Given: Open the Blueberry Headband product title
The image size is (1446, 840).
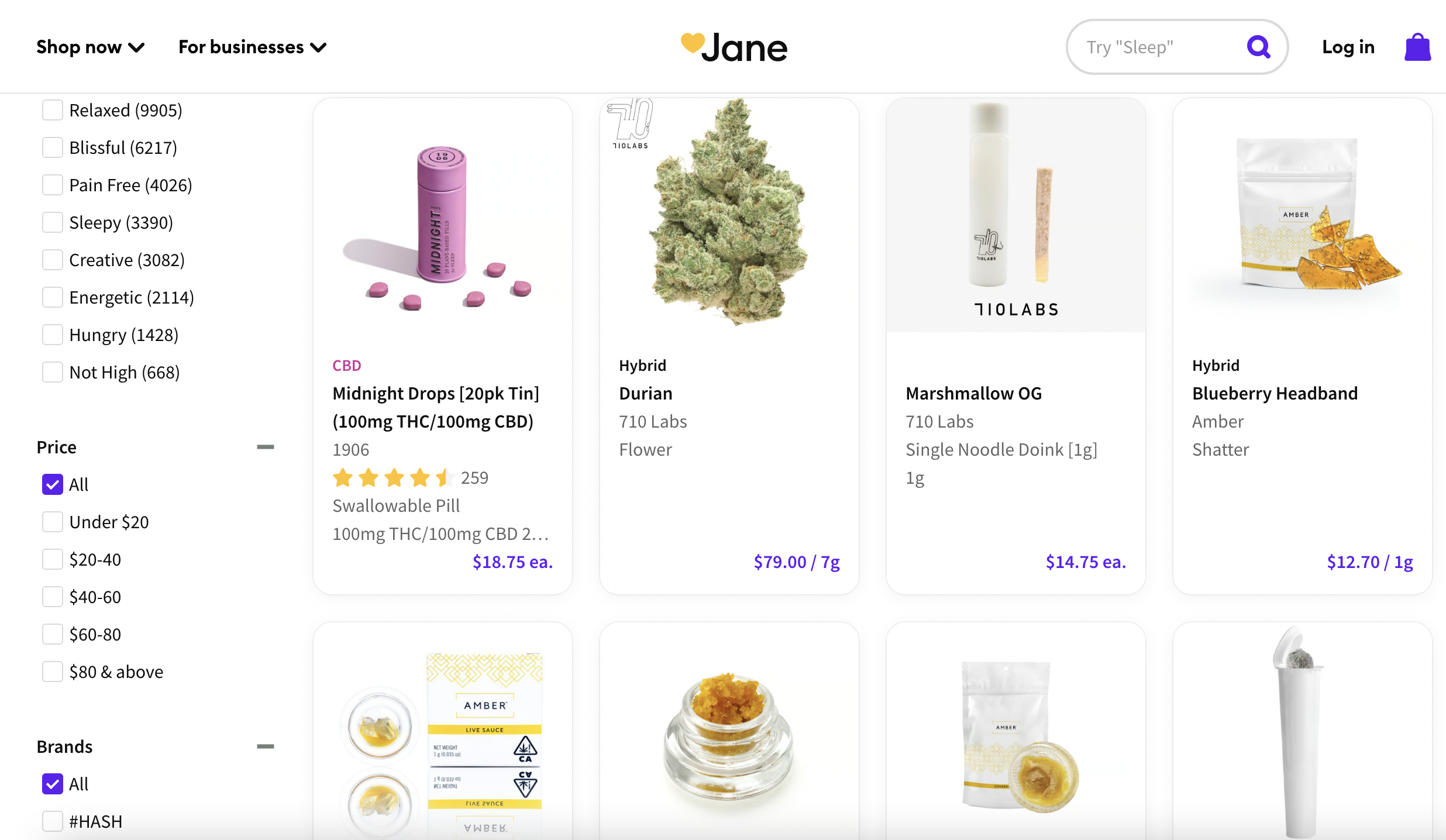Looking at the screenshot, I should click(x=1275, y=393).
